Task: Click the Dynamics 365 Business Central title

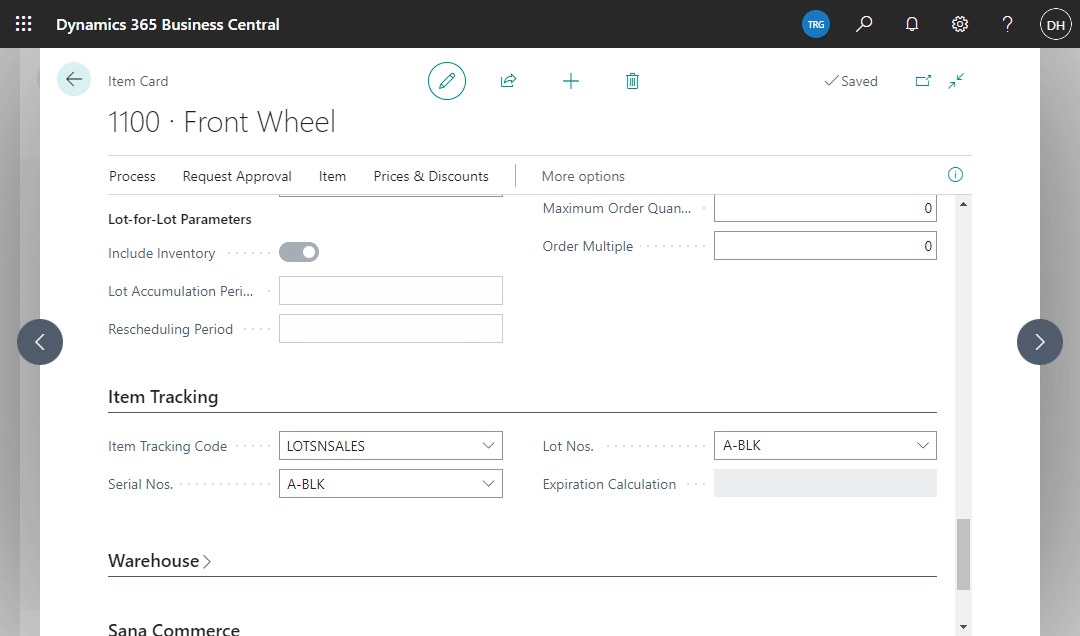Action: coord(167,25)
